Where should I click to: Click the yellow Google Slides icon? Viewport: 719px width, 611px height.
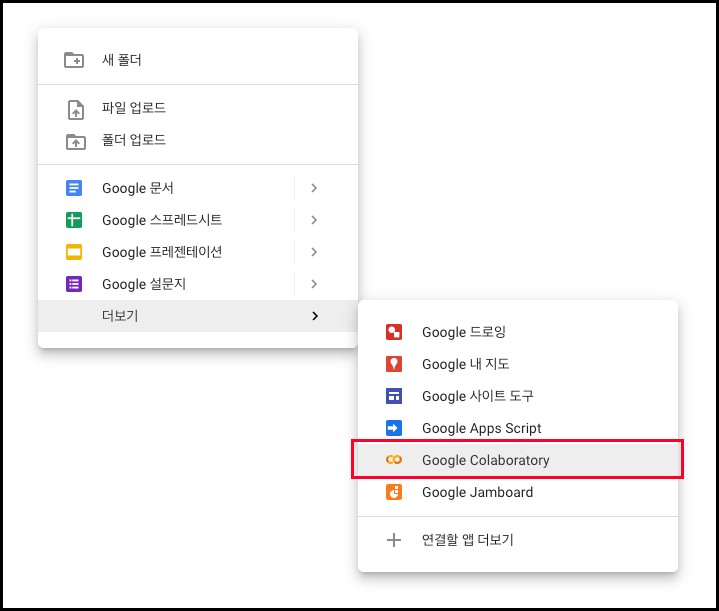[74, 252]
